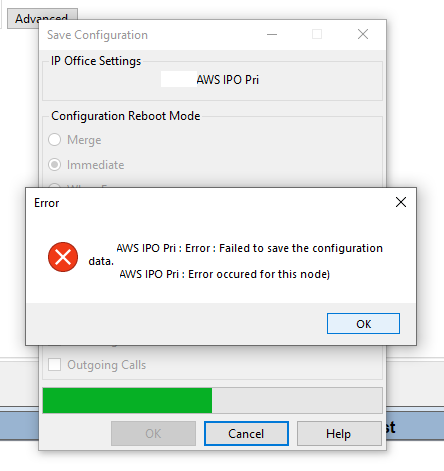Open Help from Save Configuration dialog
The width and height of the screenshot is (444, 471).
pyautogui.click(x=339, y=433)
